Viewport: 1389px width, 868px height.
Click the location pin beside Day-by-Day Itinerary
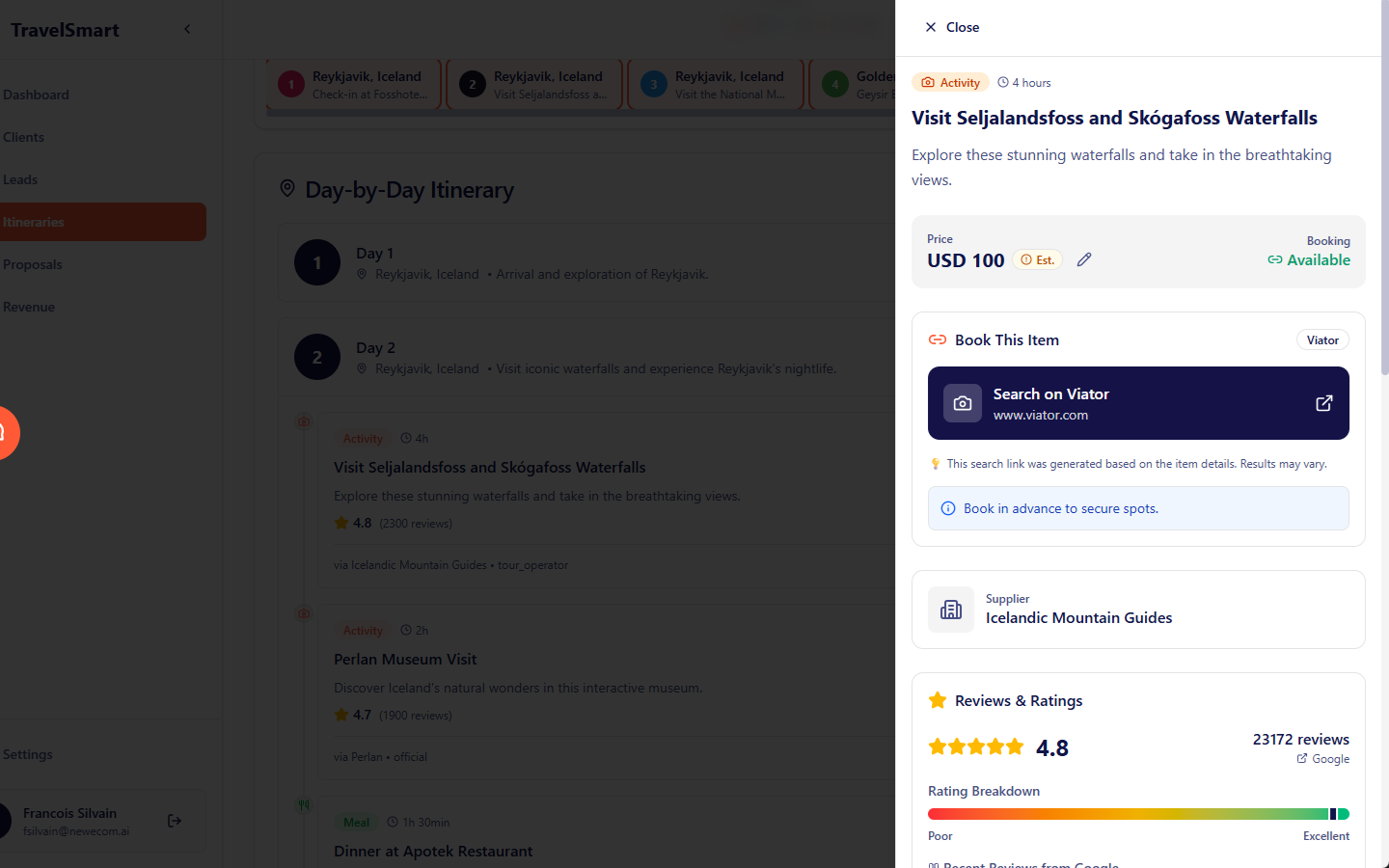click(x=287, y=189)
